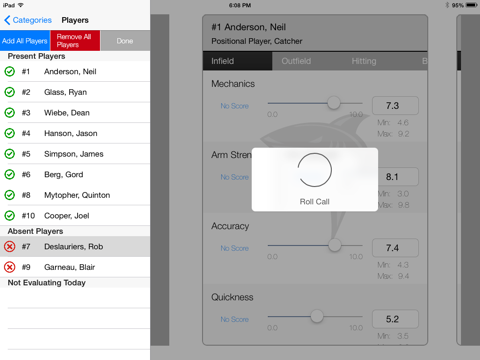
Task: Select player name Berg, Gord
Action: pos(64,175)
